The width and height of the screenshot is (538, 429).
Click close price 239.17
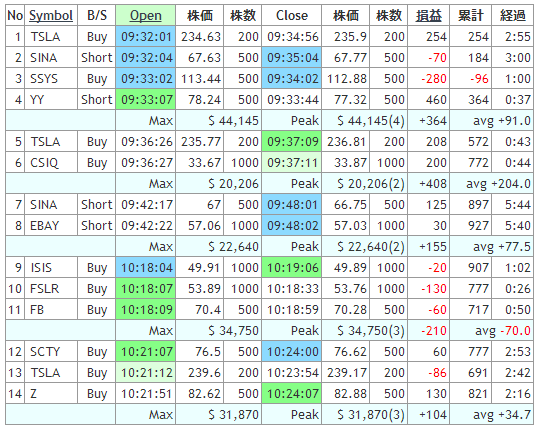point(347,372)
